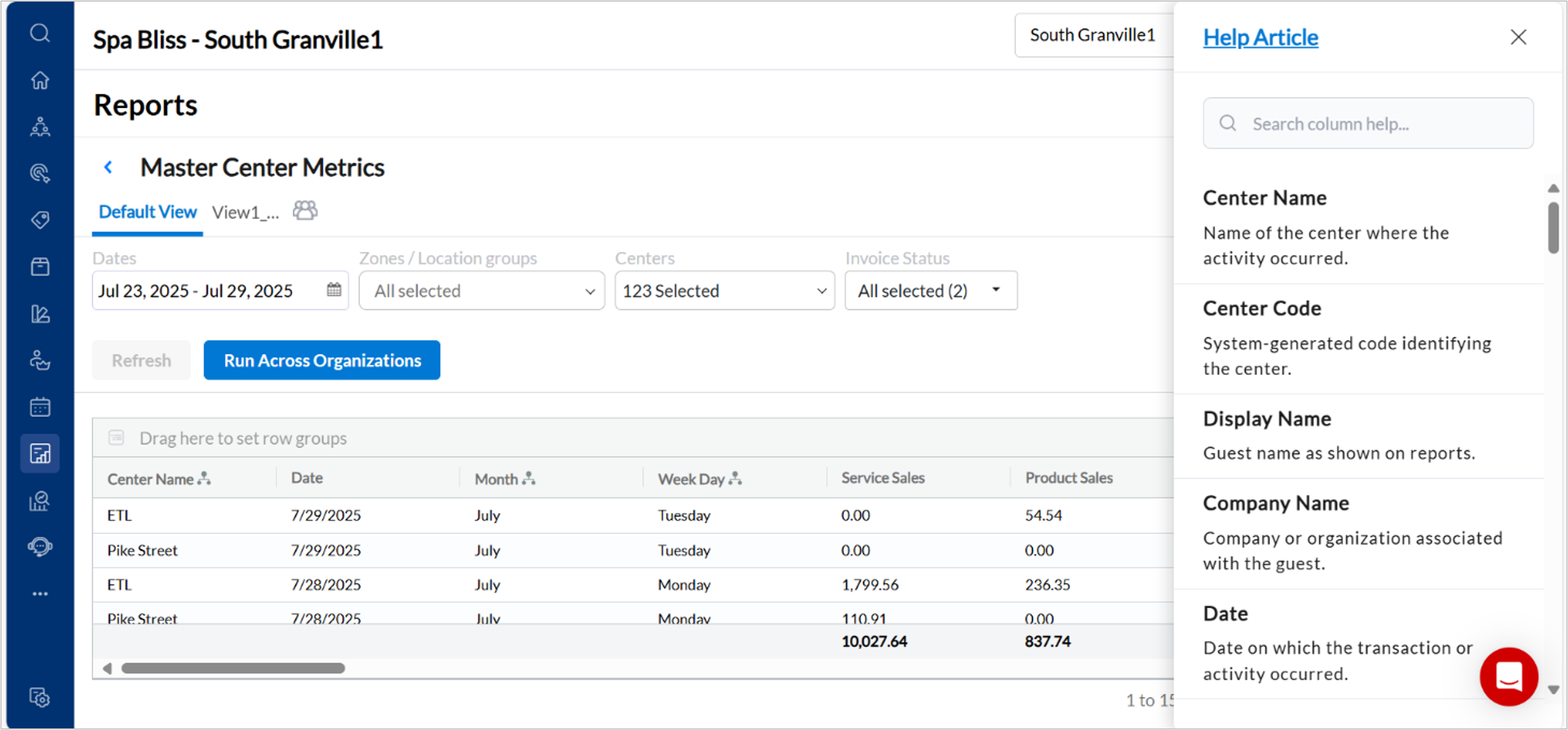Screen dimensions: 1568x730
Task: Close the Help Article panel
Action: coord(1519,38)
